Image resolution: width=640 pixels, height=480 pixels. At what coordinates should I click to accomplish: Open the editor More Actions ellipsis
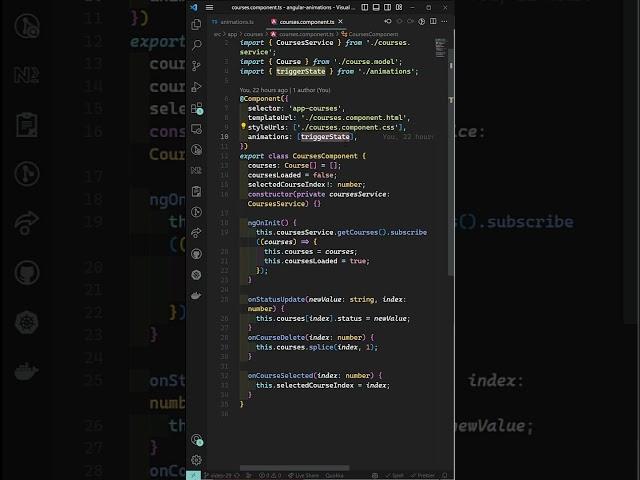coord(444,21)
